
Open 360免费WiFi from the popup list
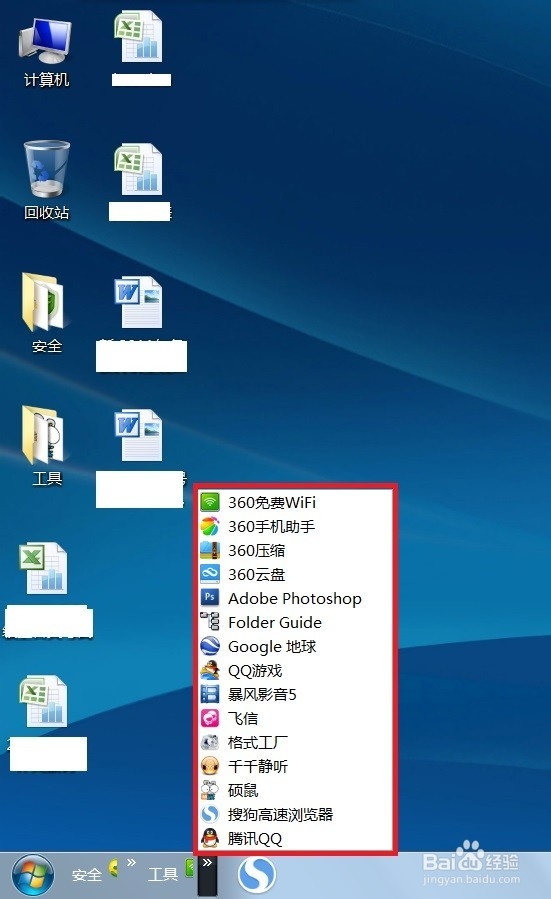click(295, 502)
